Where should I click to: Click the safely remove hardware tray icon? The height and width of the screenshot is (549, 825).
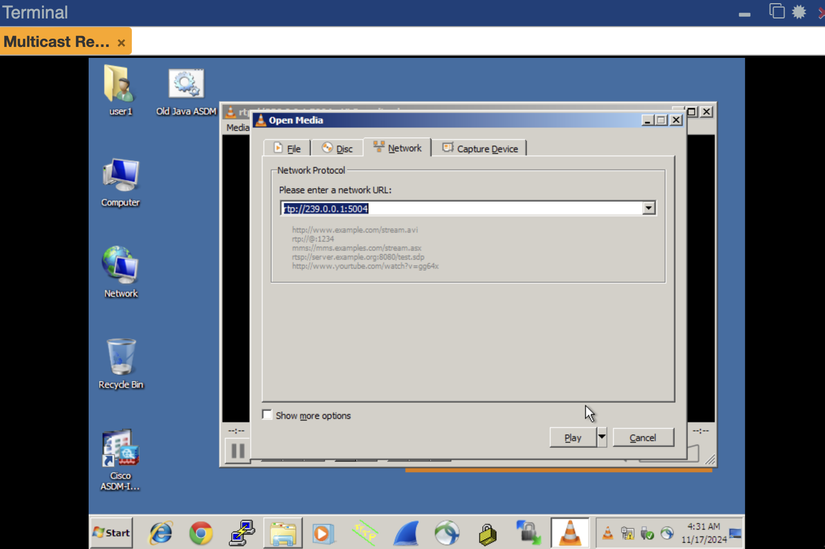pyautogui.click(x=647, y=533)
